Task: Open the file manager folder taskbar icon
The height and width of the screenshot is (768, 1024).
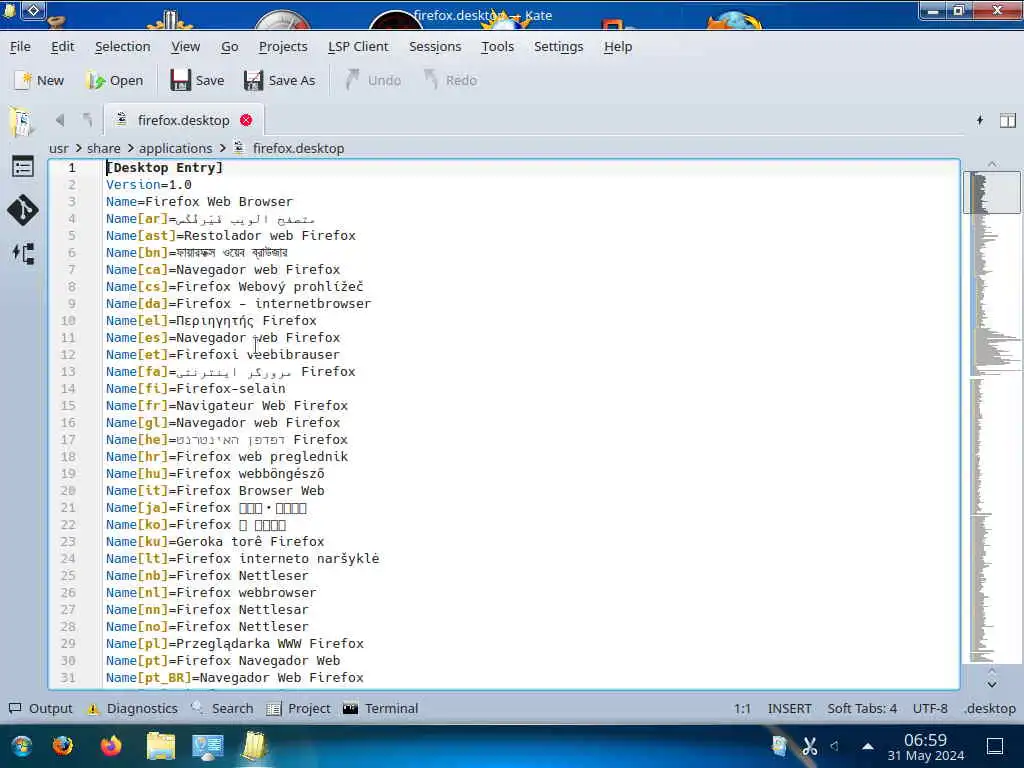Action: [161, 746]
